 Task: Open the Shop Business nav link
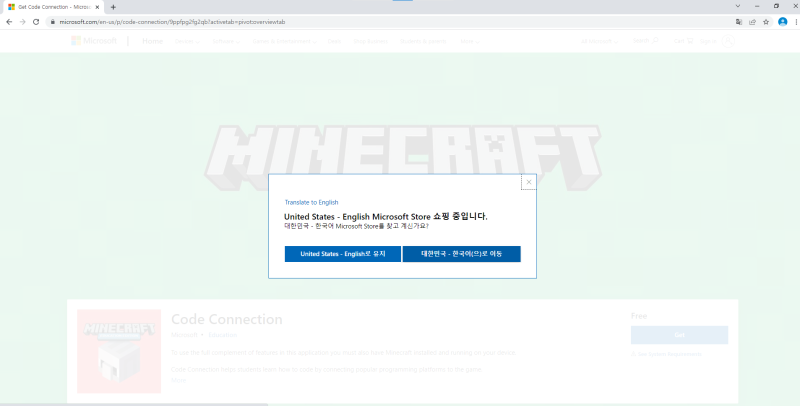pyautogui.click(x=370, y=41)
